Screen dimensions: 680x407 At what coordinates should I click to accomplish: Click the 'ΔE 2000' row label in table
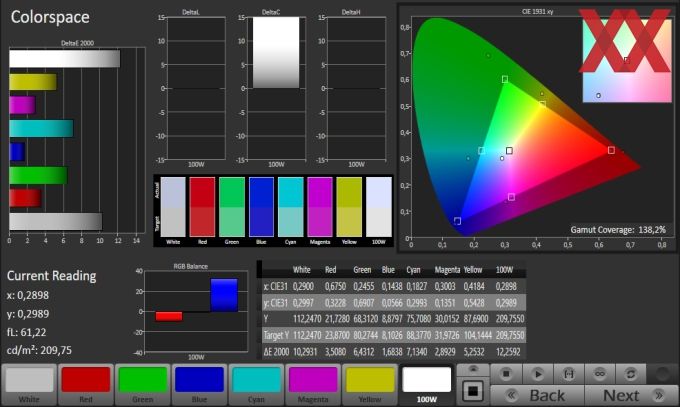click(276, 352)
